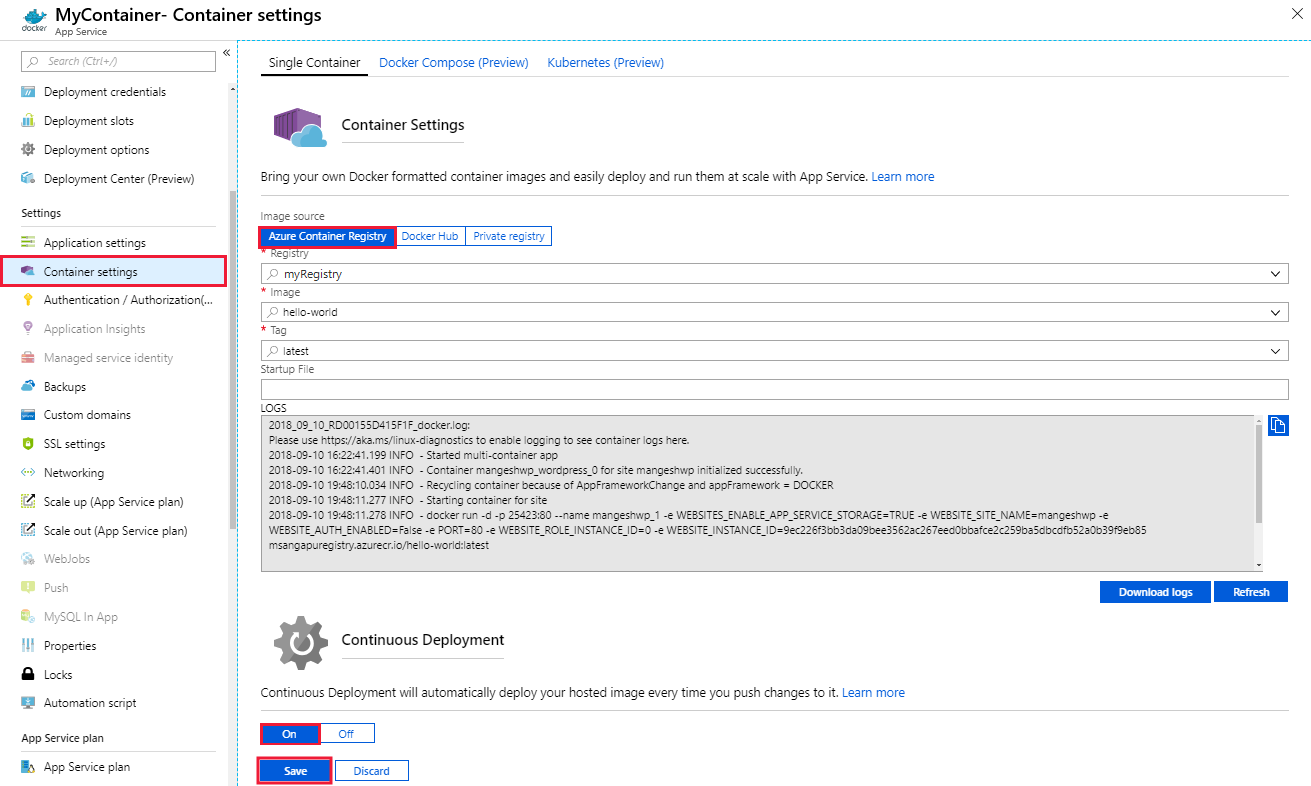Click the MySQL In App icon
This screenshot has width=1311, height=786.
tap(28, 617)
